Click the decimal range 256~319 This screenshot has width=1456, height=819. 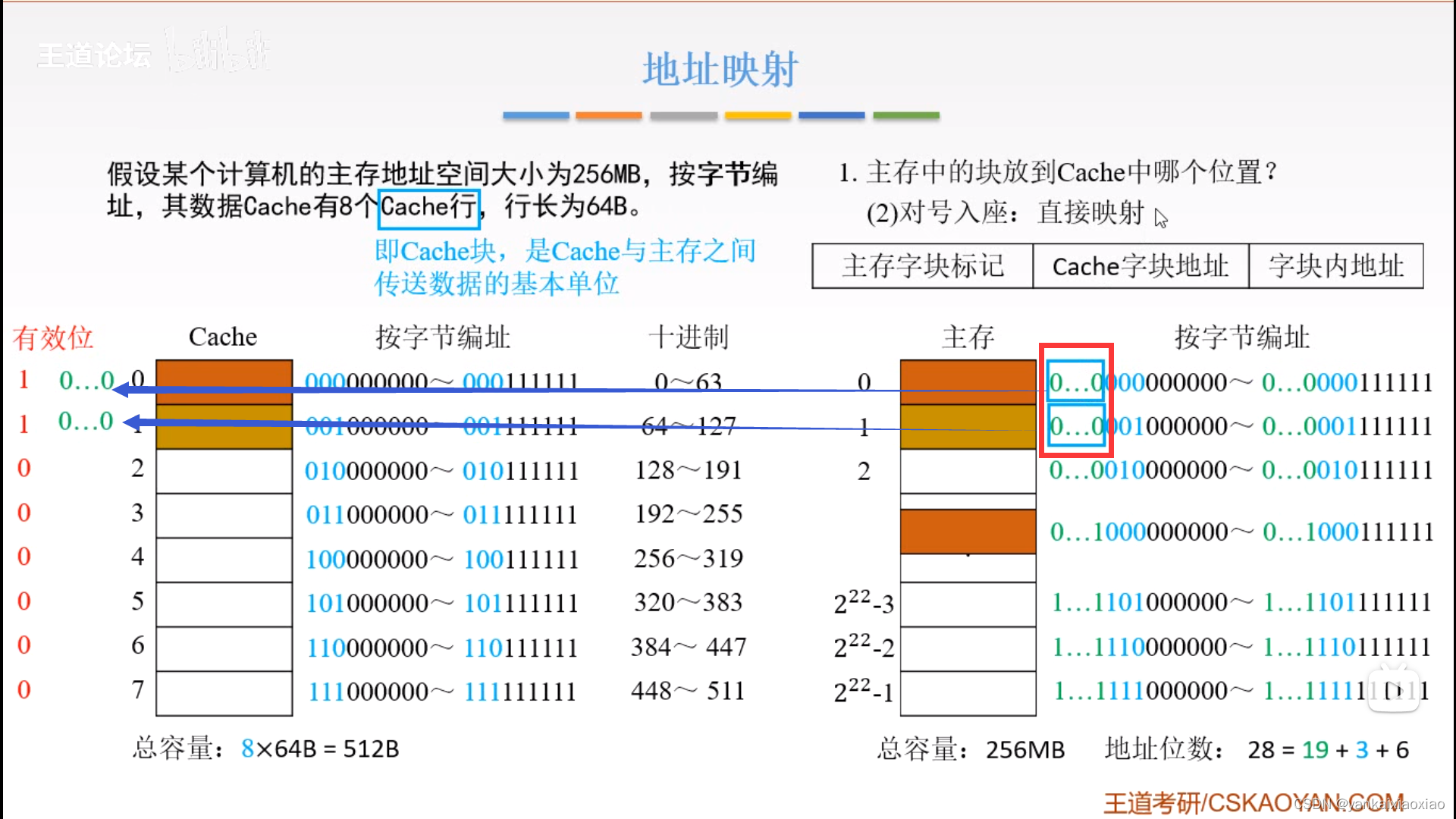[689, 559]
